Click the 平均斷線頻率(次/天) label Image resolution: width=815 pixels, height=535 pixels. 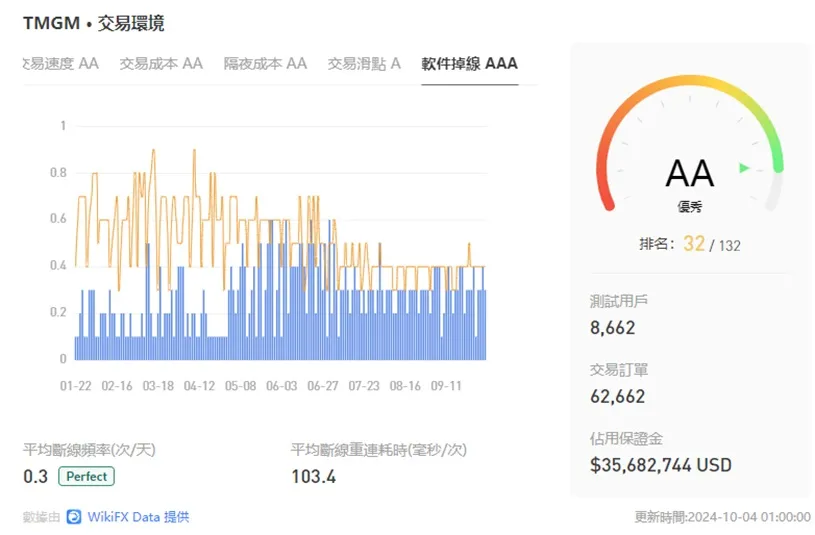89,450
